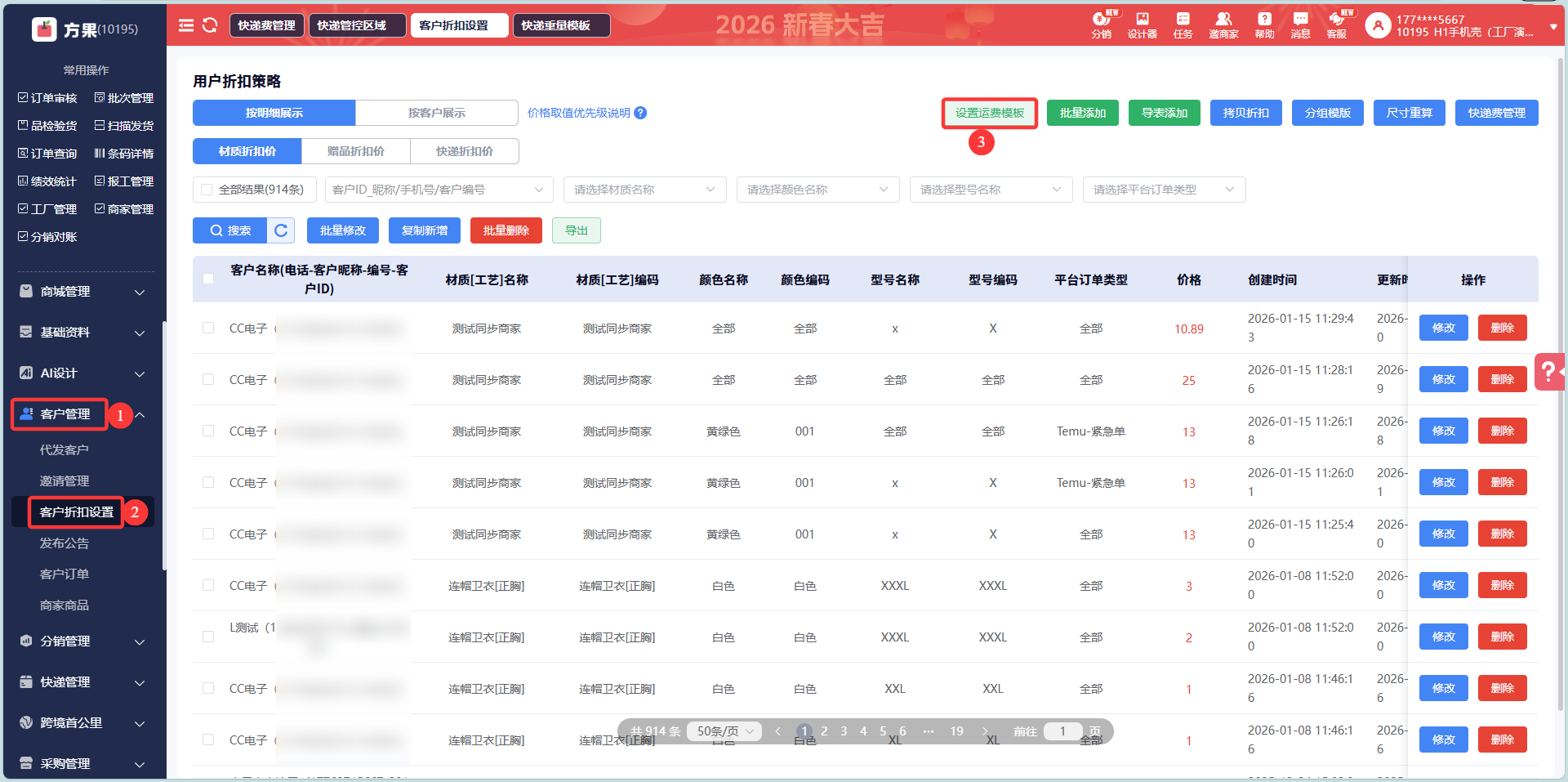Screen dimensions: 1568x782
Task: Toggle the table header select-all checkbox
Action: click(208, 279)
